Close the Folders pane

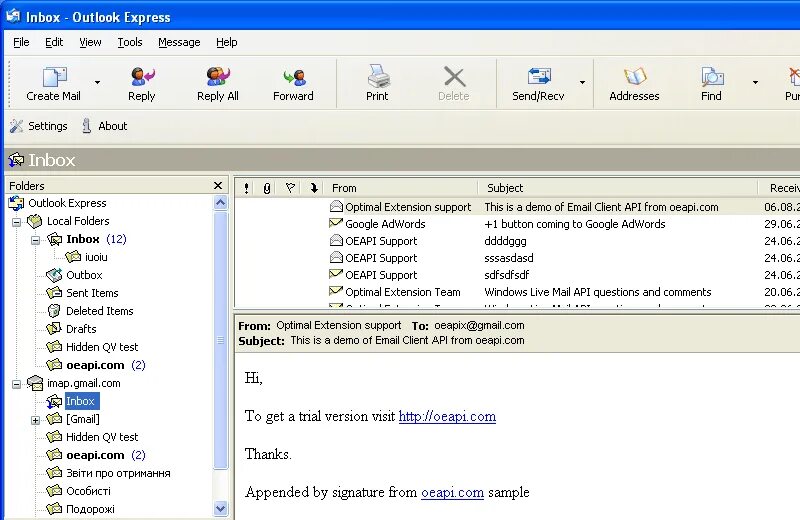tap(218, 186)
